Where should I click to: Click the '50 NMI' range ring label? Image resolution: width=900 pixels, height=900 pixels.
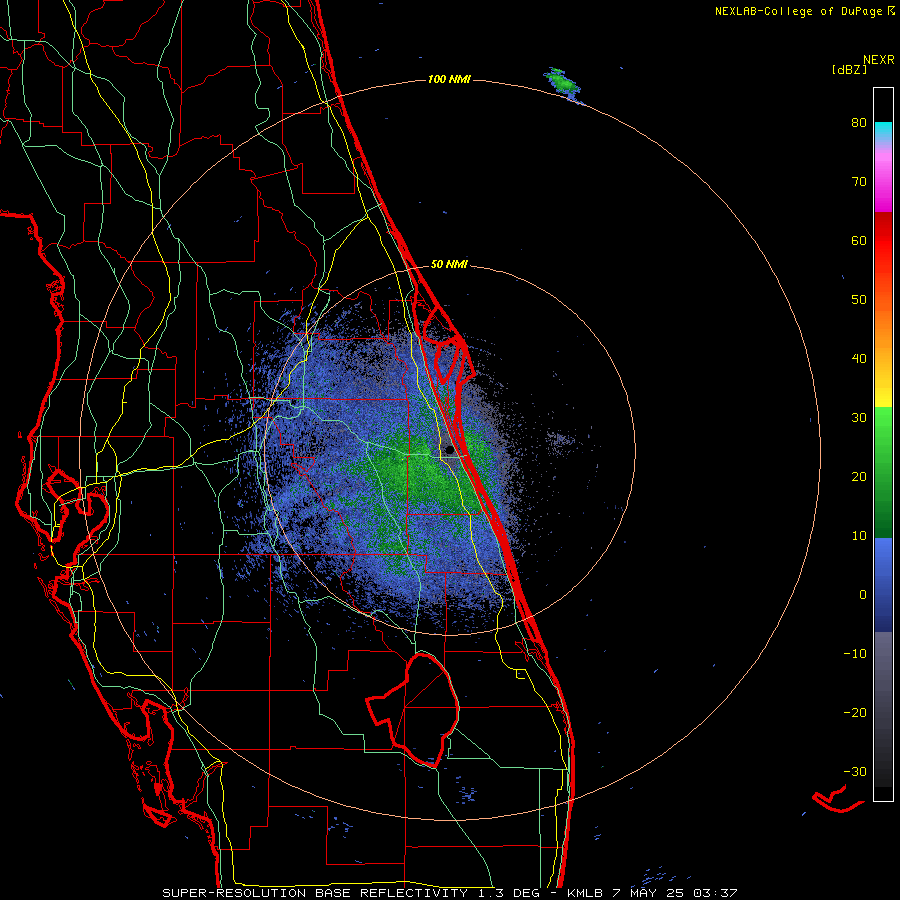point(449,265)
